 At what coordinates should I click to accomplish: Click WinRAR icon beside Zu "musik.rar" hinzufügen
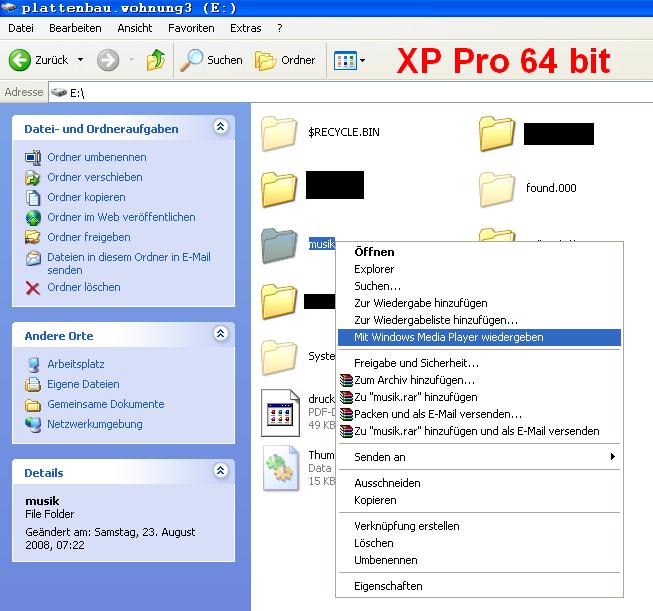pos(346,397)
